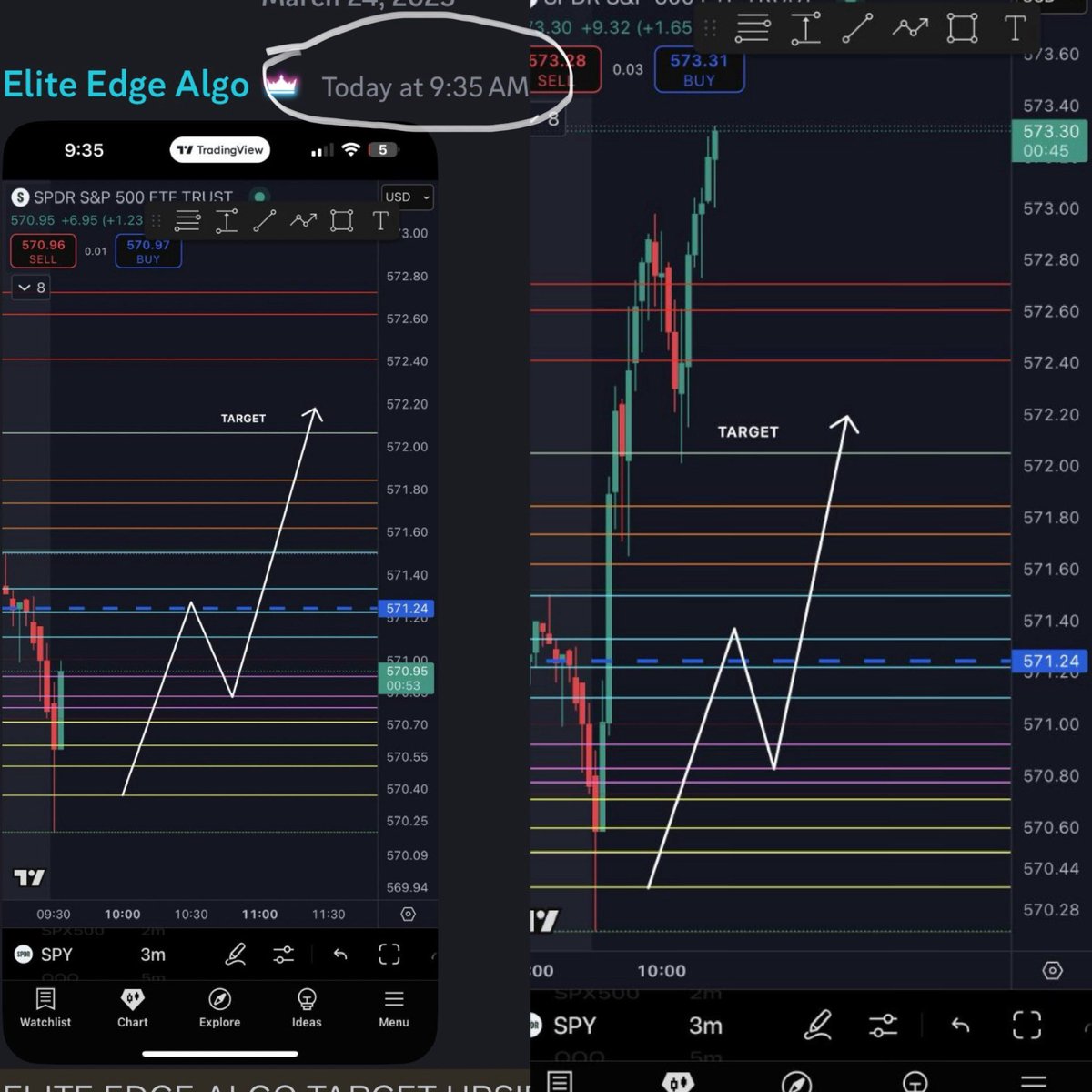Click the 10:00 time label in right chart
Viewport: 1092px width, 1092px height.
pos(662,971)
